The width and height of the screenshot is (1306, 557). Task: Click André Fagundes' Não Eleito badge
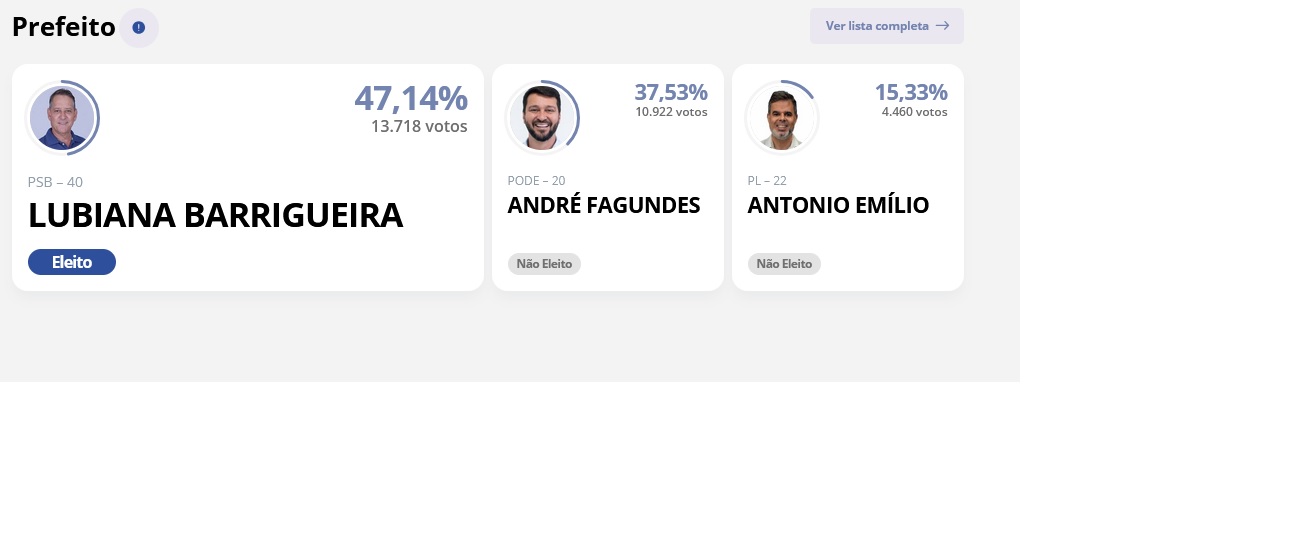click(544, 264)
